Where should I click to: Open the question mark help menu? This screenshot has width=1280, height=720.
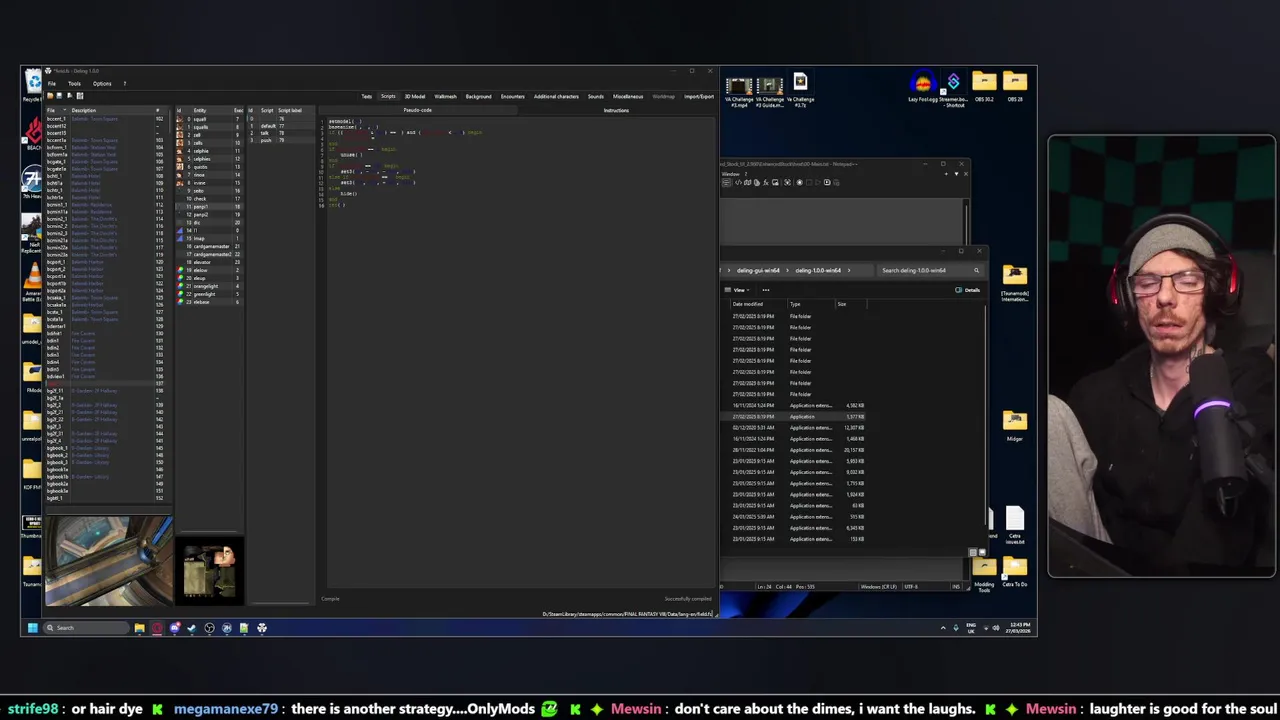click(125, 84)
